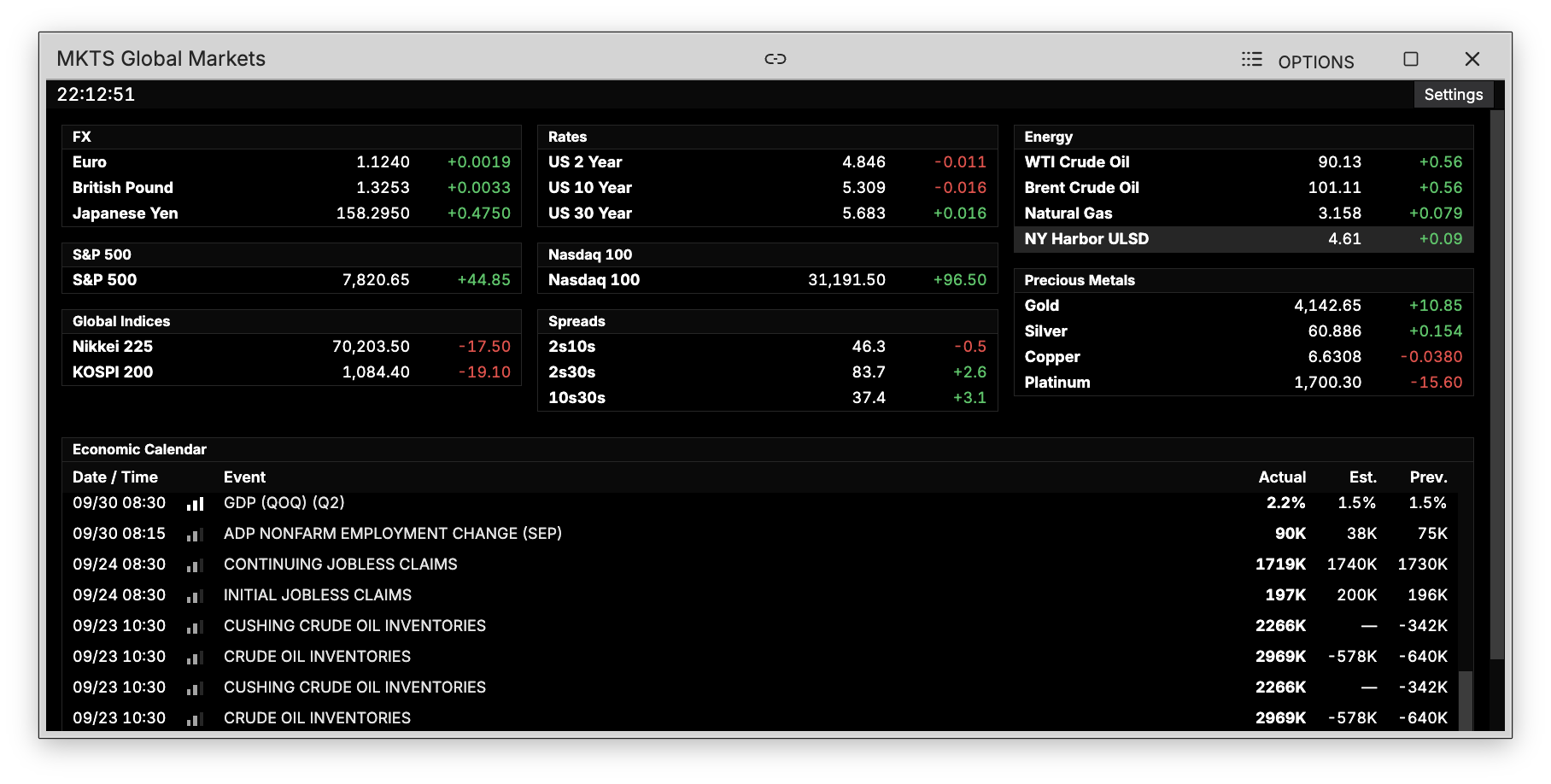Select the Silver row
Screen dimensions: 1551x784
1244,331
